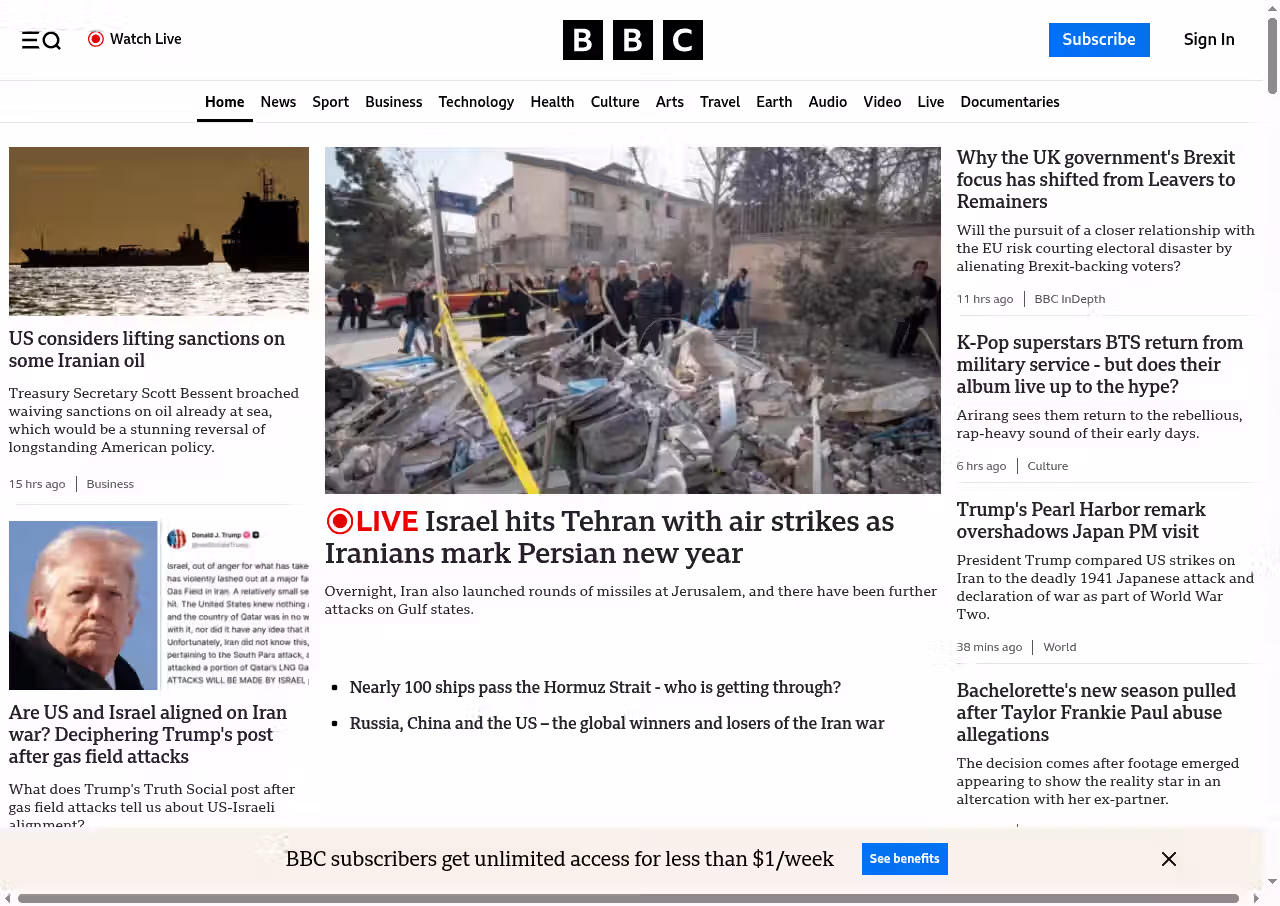Open the menu and search icon
This screenshot has width=1280, height=906.
click(x=41, y=40)
